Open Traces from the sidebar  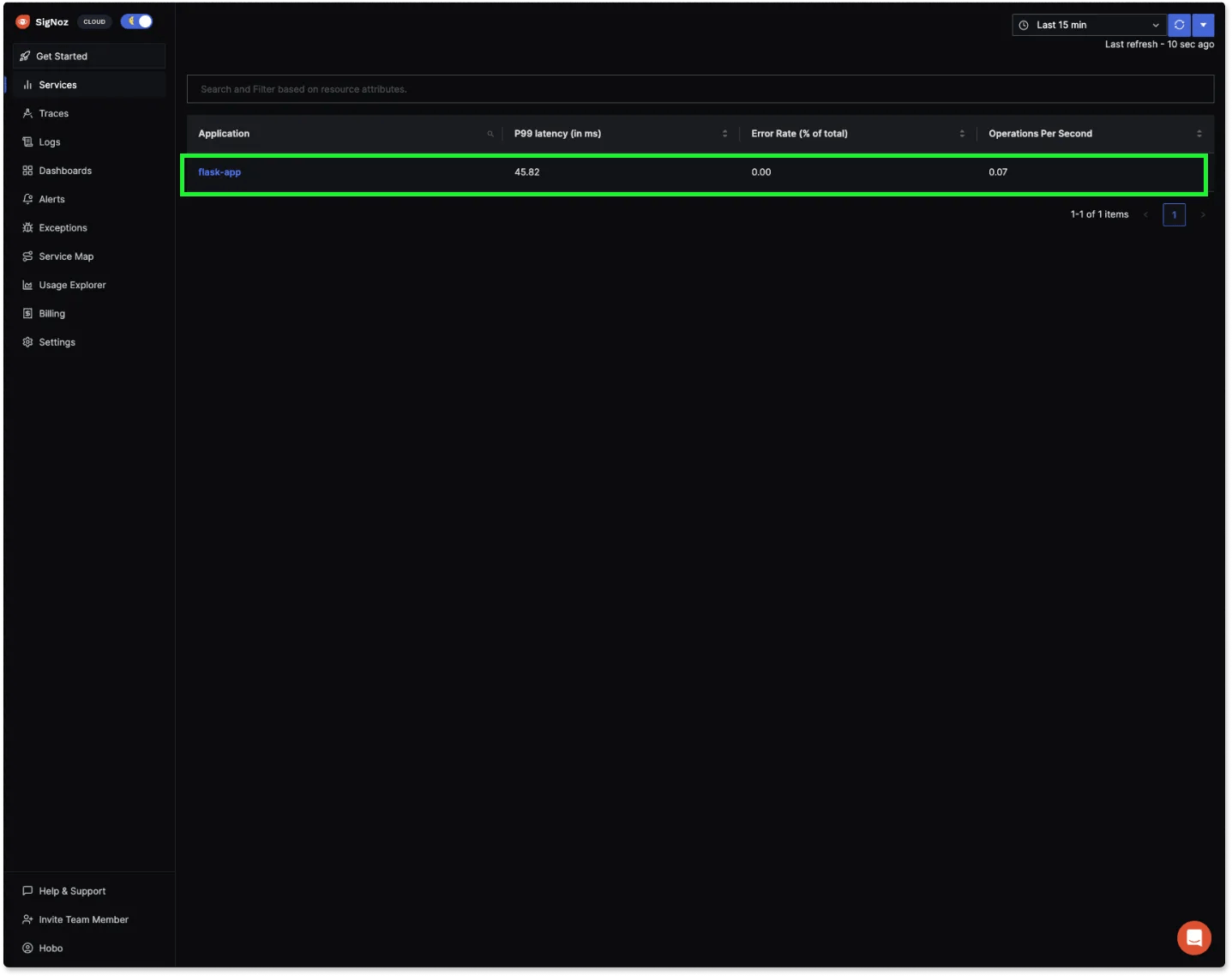tap(53, 112)
